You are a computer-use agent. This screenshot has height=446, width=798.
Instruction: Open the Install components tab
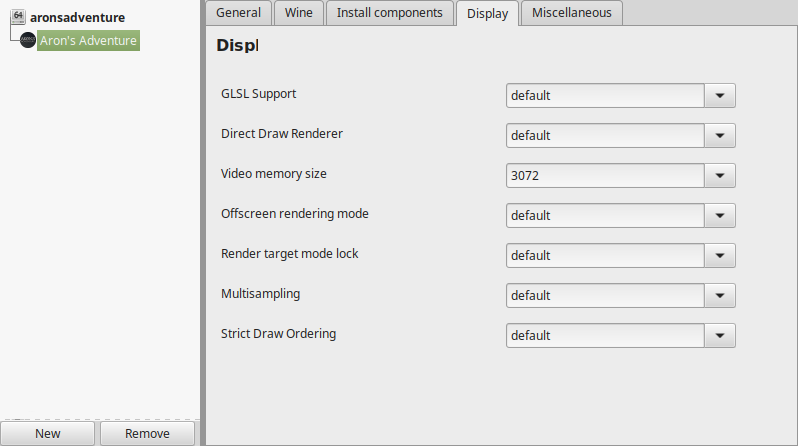(390, 13)
